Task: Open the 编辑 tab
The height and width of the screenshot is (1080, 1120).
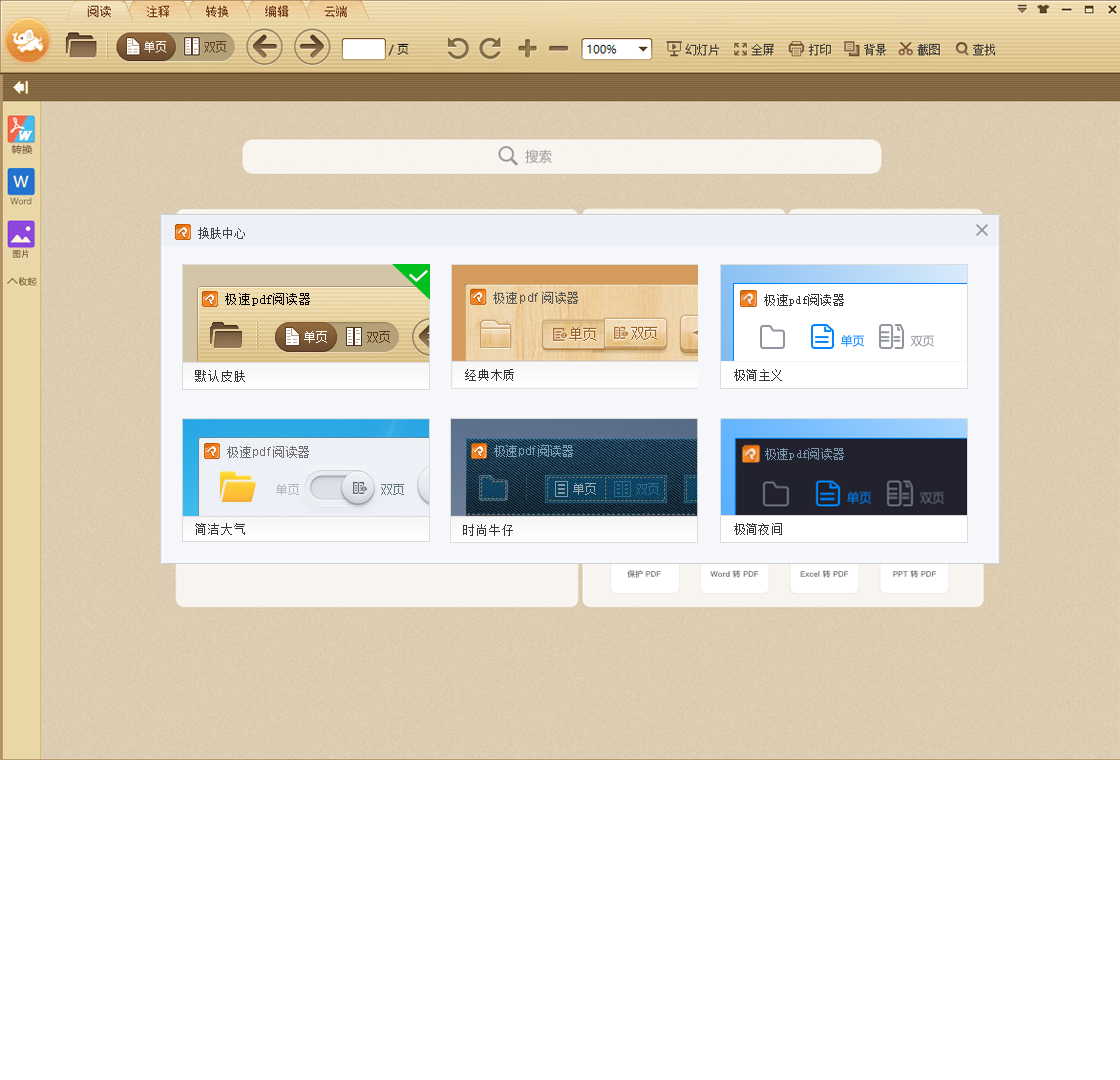Action: [276, 11]
